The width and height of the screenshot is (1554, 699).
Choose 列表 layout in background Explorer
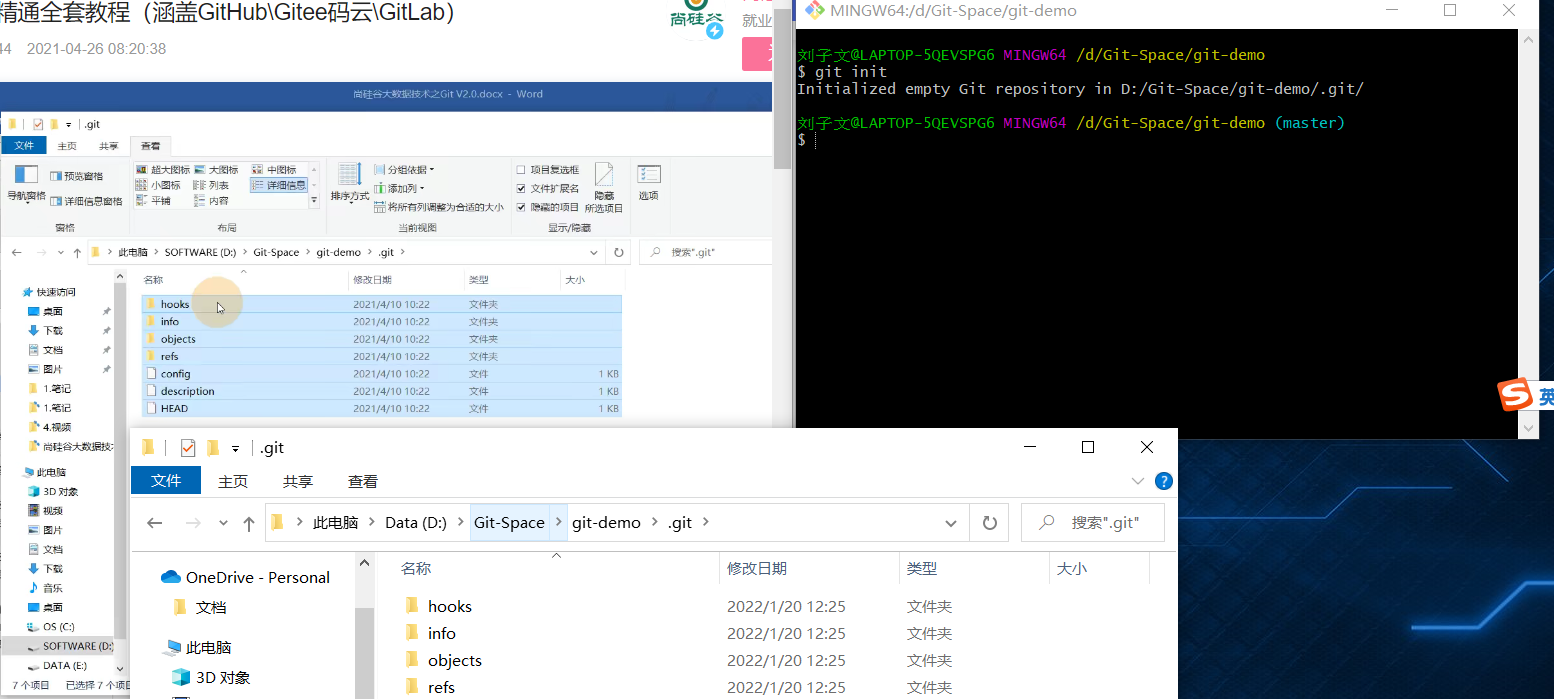click(212, 185)
